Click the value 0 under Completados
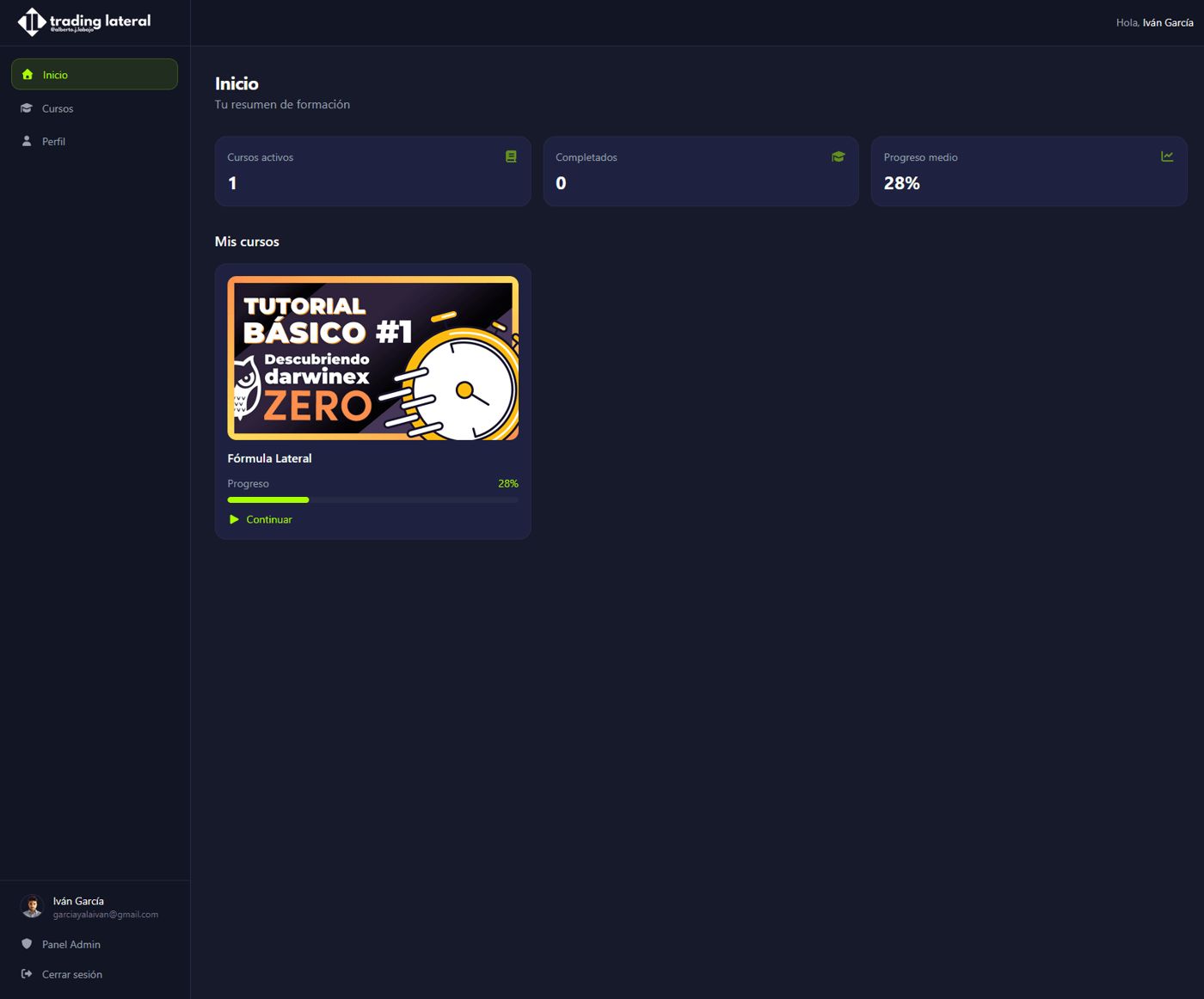Viewport: 1204px width, 999px height. point(561,183)
